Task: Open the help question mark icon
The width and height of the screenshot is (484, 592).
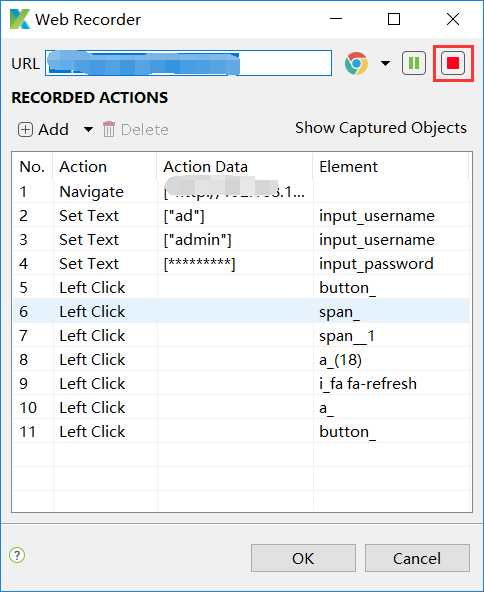Action: pos(17,555)
